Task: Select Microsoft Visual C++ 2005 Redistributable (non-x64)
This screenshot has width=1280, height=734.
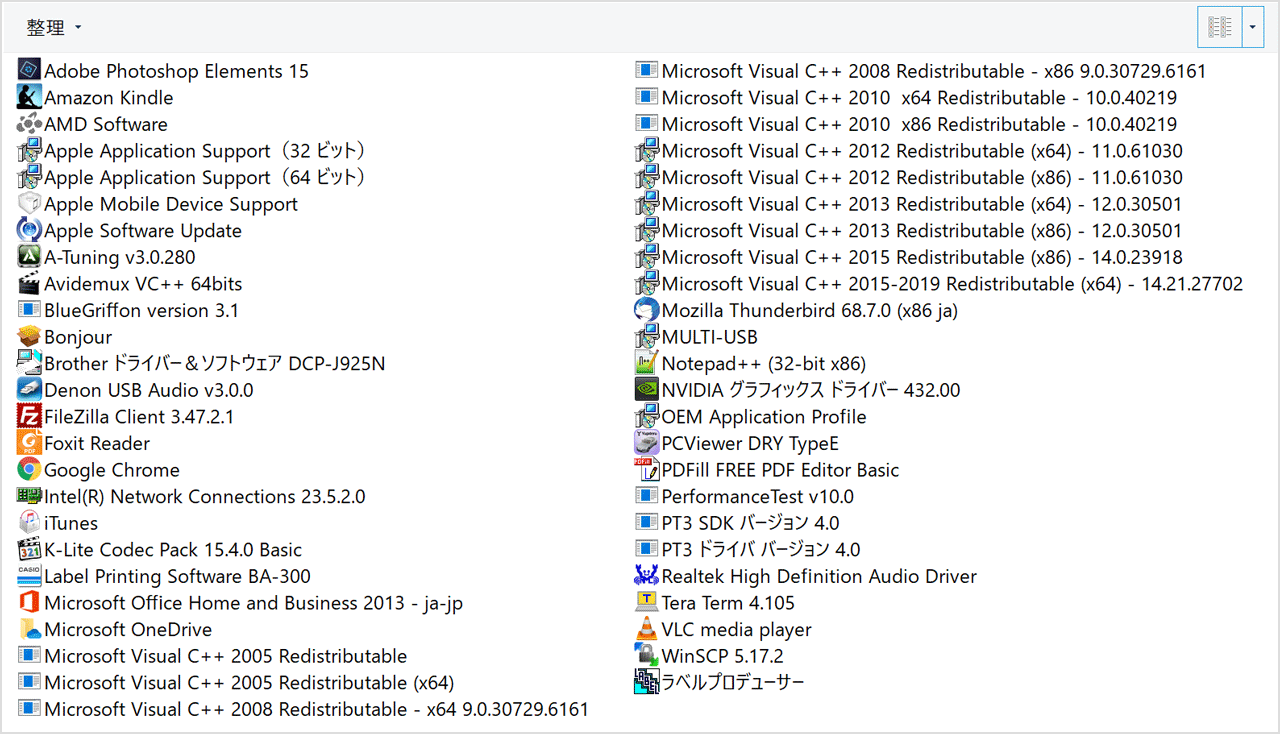Action: 213,656
